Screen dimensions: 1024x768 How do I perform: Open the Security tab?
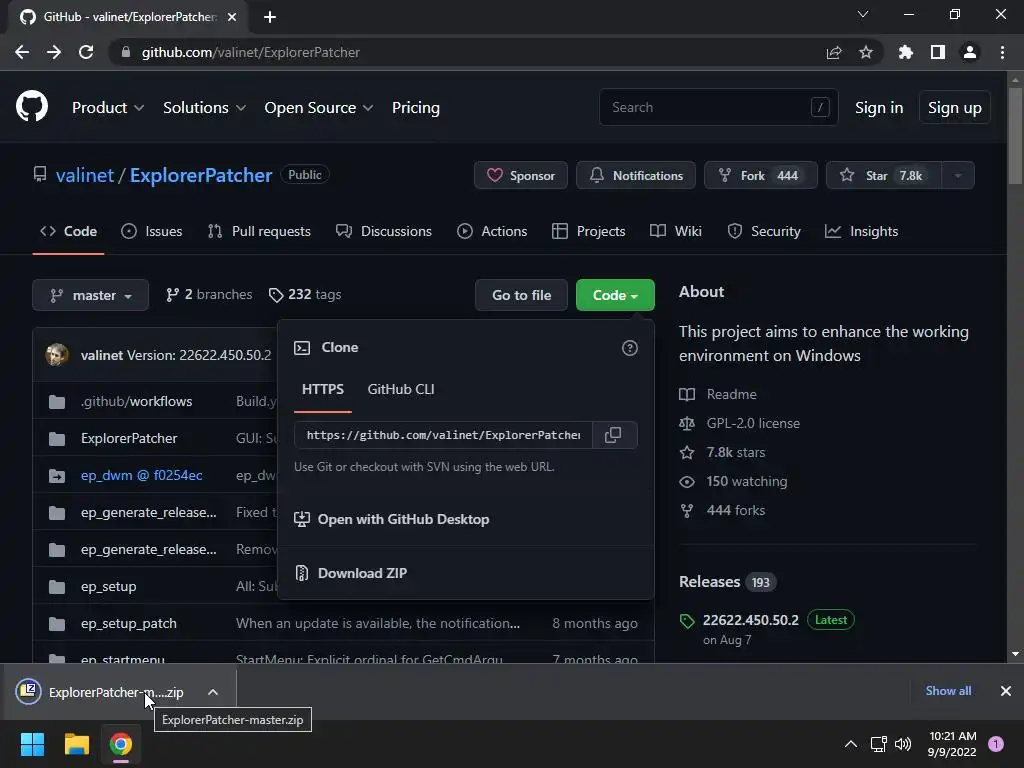click(x=764, y=231)
